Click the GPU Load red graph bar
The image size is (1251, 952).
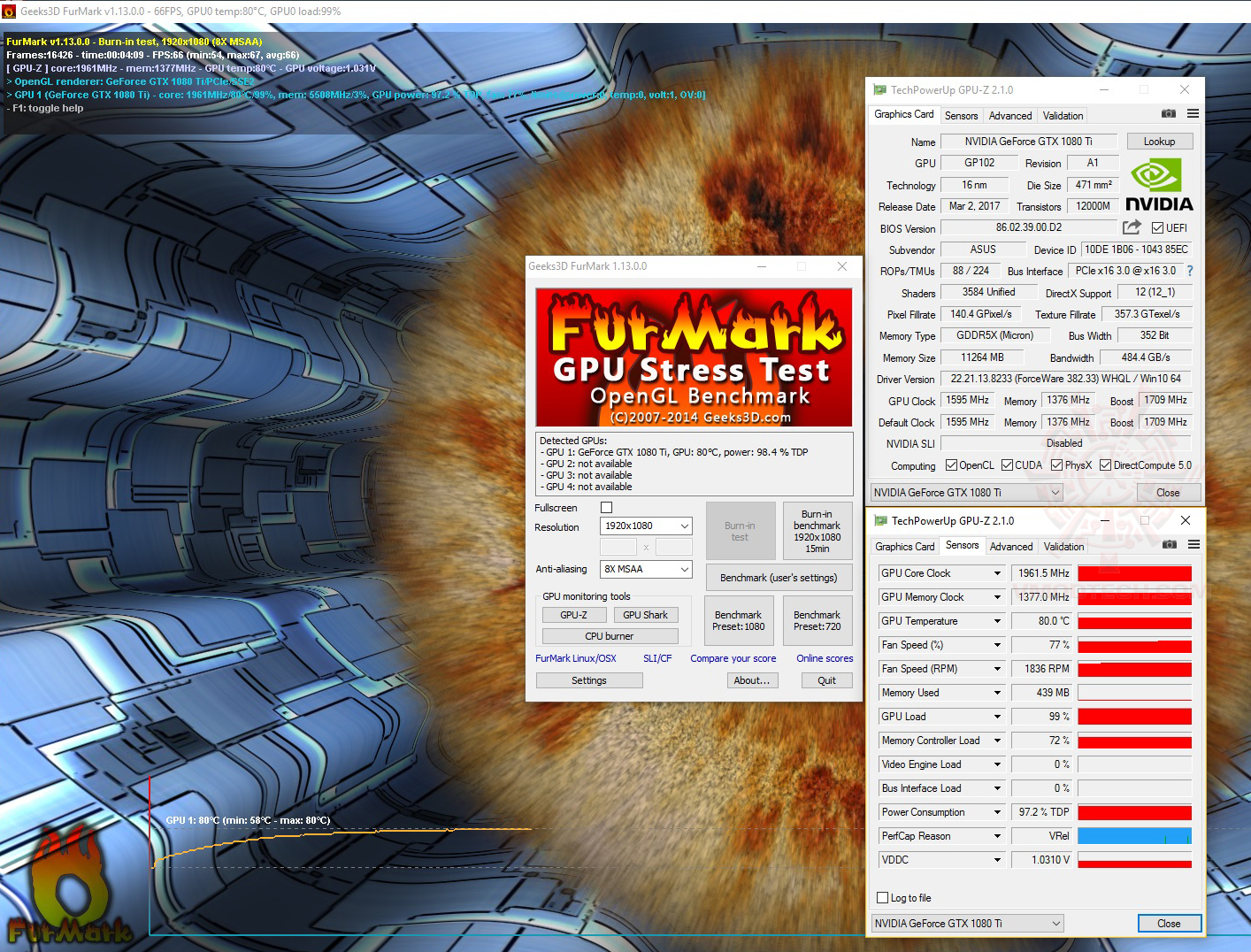click(1134, 717)
